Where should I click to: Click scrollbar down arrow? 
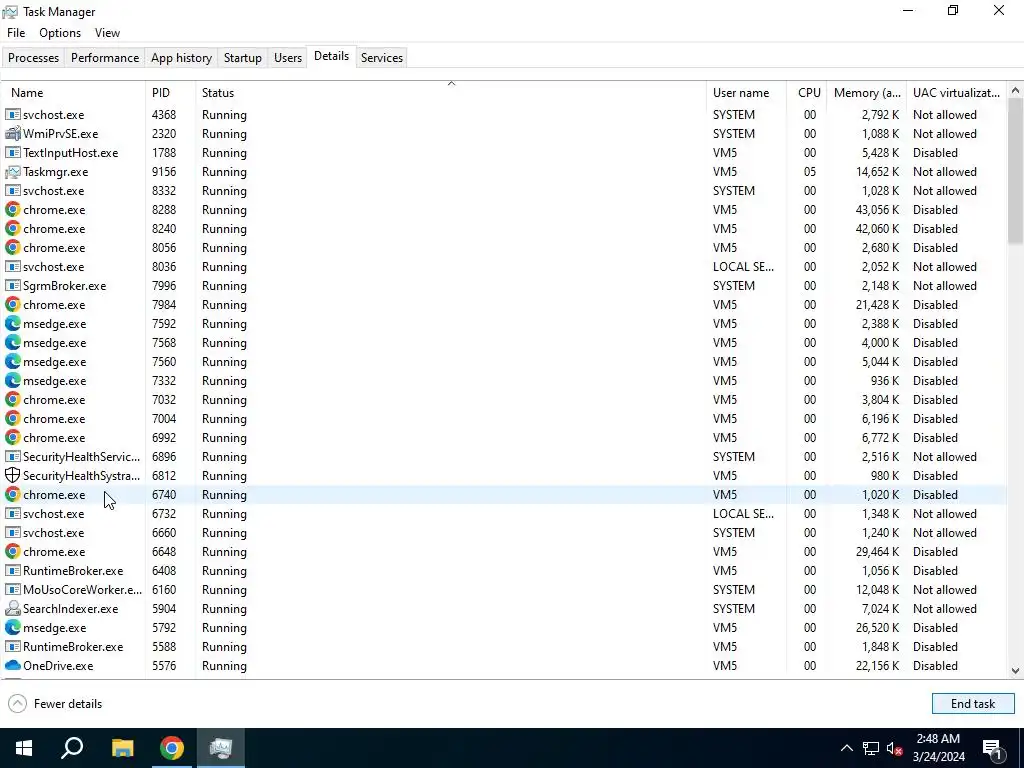1016,671
